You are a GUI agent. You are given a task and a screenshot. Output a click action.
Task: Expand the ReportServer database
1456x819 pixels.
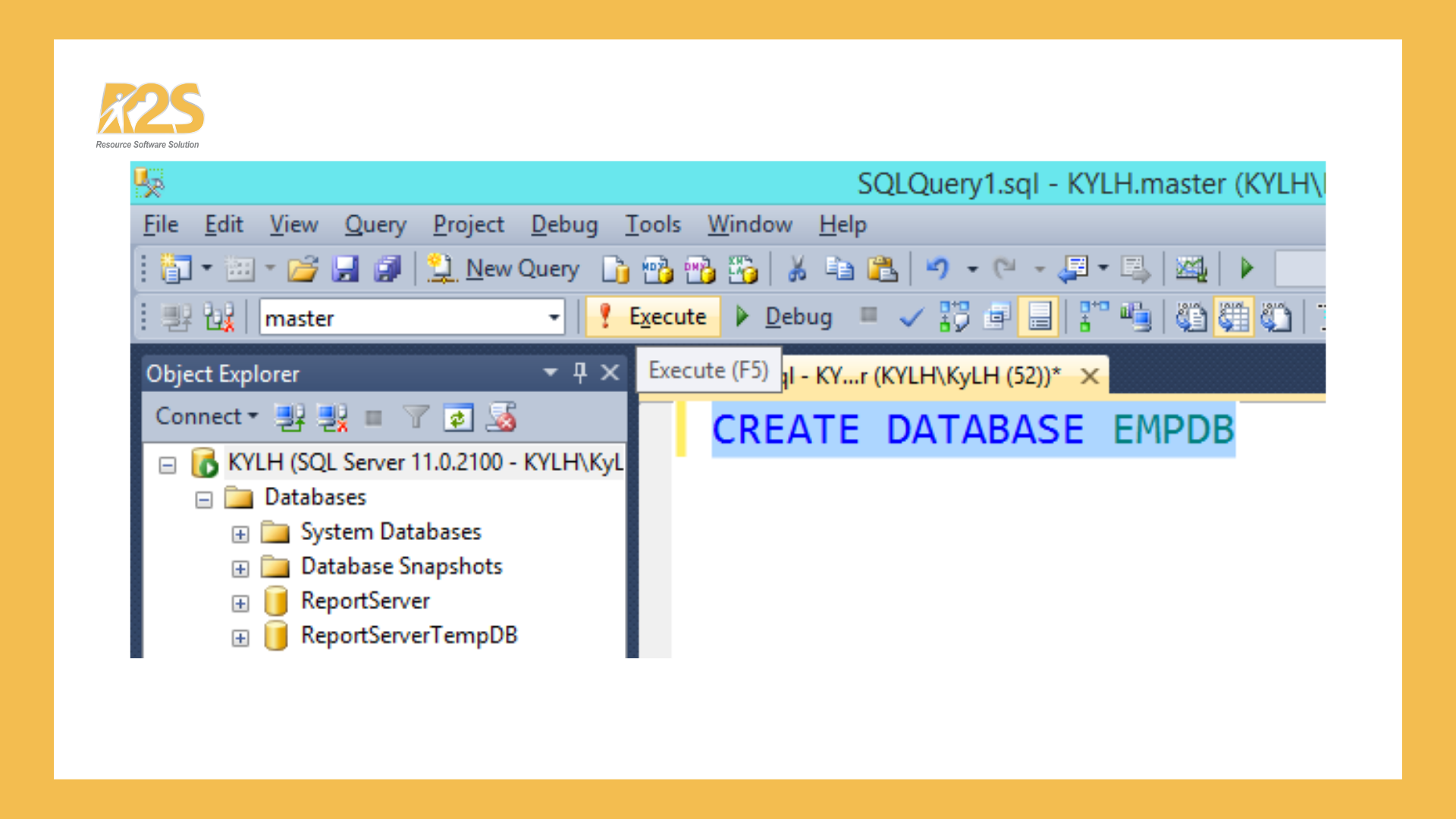240,603
